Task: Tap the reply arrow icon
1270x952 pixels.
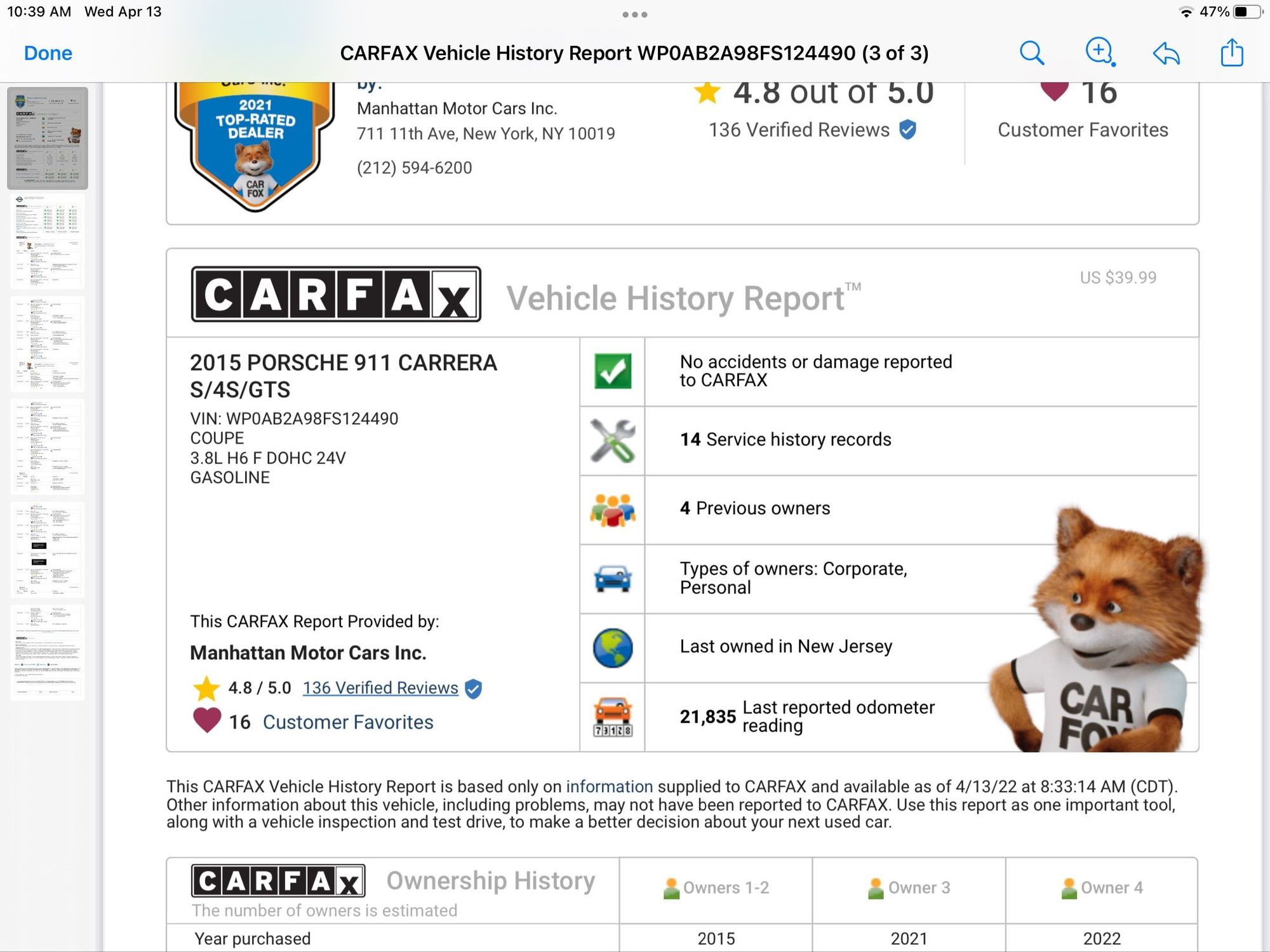Action: pos(1166,53)
